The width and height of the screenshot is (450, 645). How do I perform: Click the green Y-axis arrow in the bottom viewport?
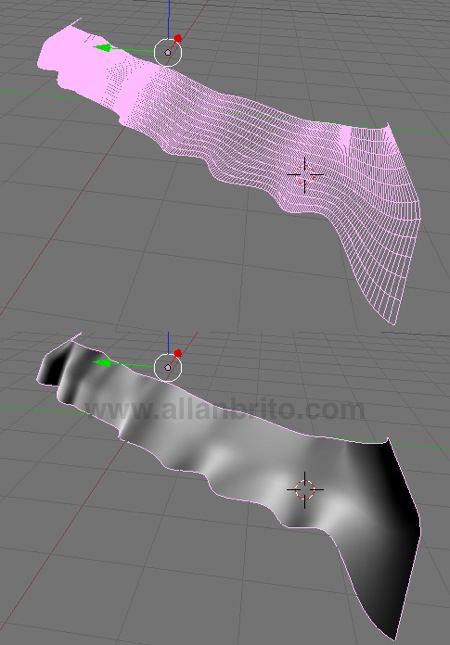coord(102,363)
